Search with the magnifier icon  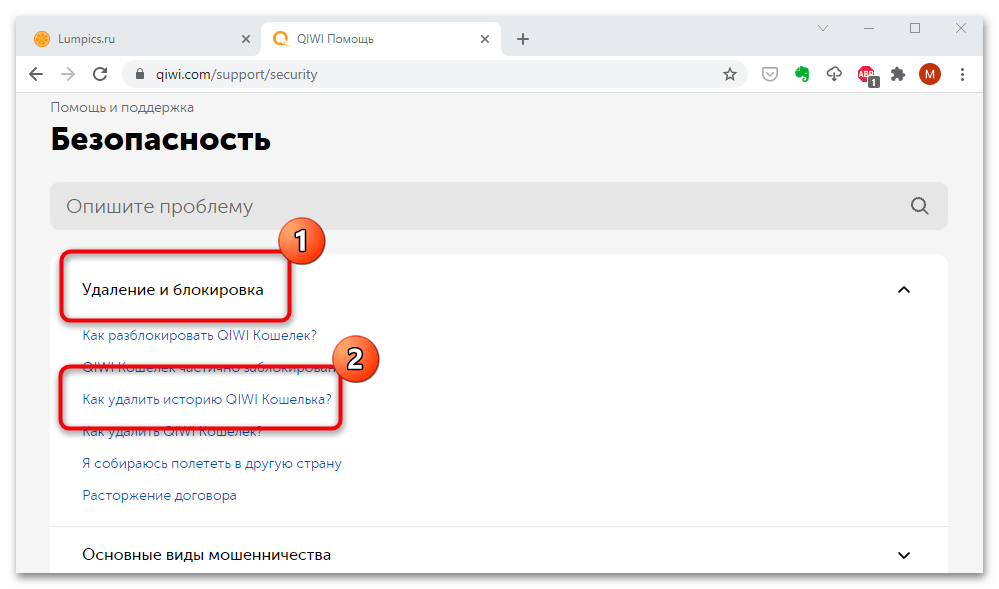(919, 206)
